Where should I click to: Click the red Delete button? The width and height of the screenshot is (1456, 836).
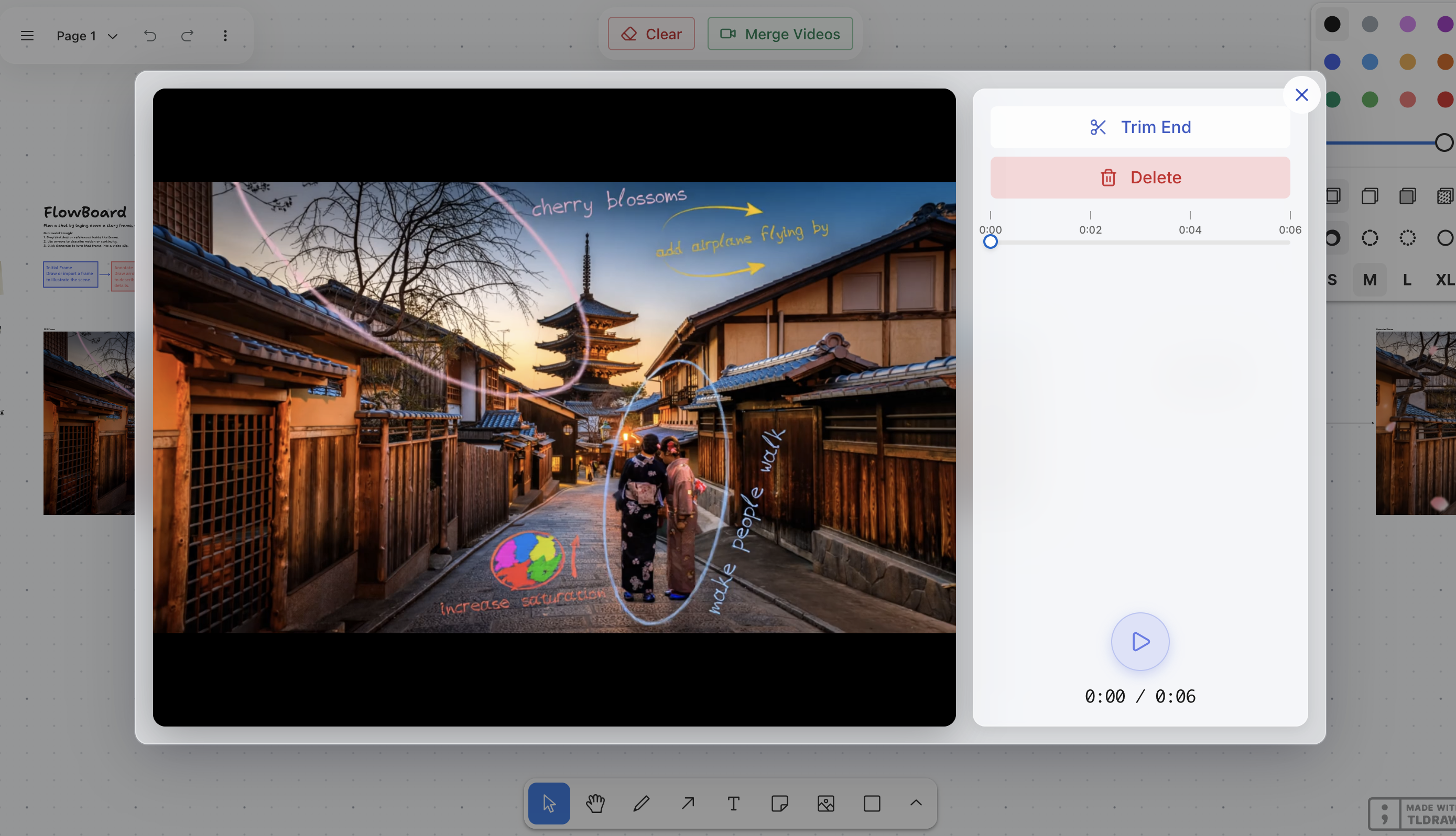pos(1139,178)
